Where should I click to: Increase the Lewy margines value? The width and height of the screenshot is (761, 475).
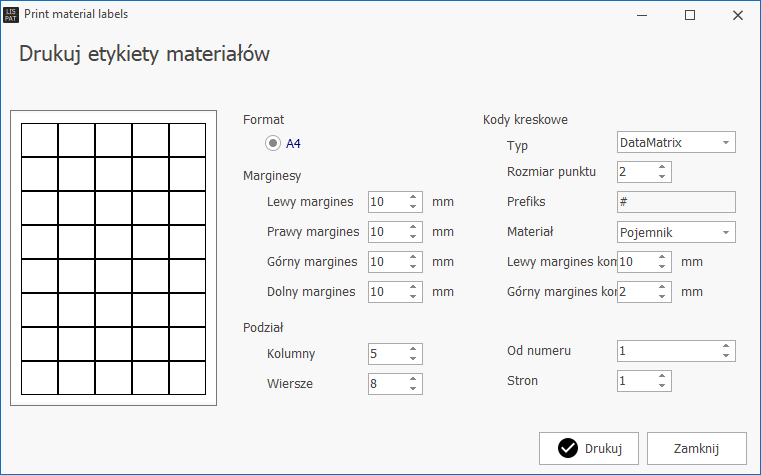(x=414, y=197)
